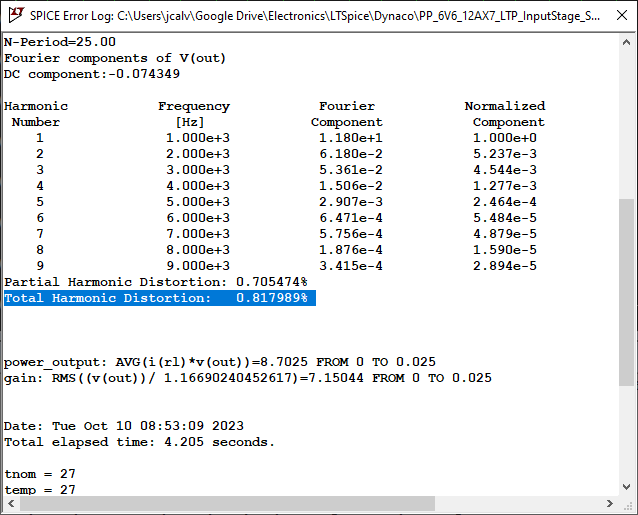
Task: Click the Total elapsed time line
Action: click(x=140, y=442)
